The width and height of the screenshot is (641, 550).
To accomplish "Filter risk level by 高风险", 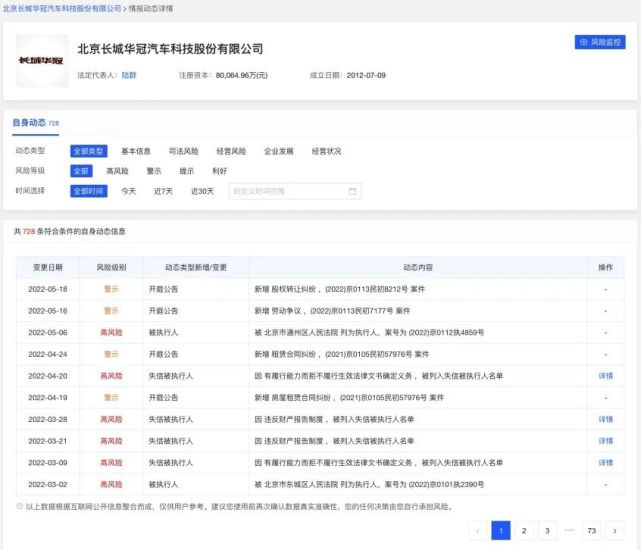I will pyautogui.click(x=117, y=171).
